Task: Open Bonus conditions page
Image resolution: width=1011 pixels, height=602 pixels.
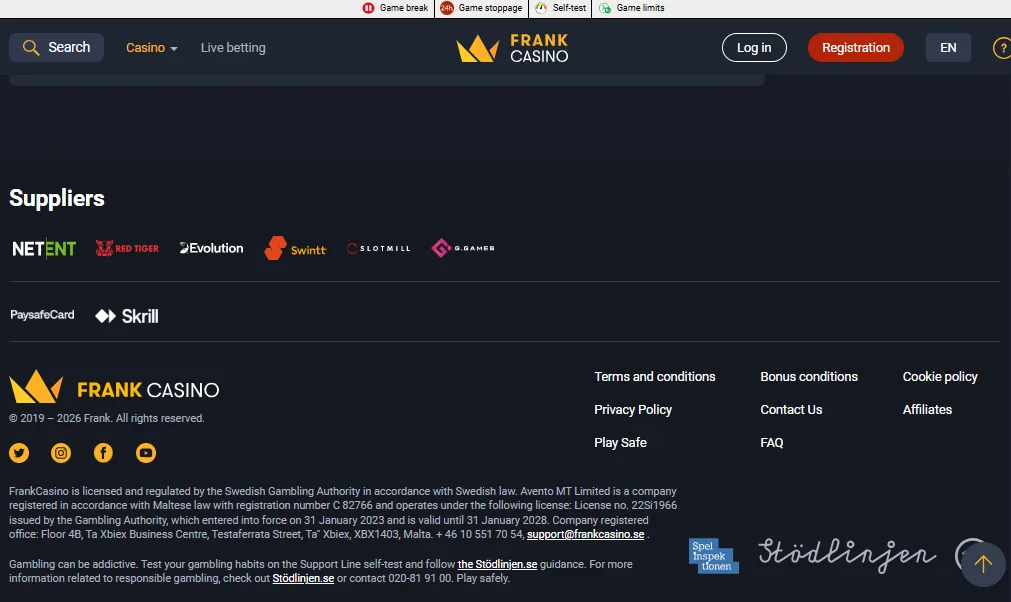Action: coord(809,376)
